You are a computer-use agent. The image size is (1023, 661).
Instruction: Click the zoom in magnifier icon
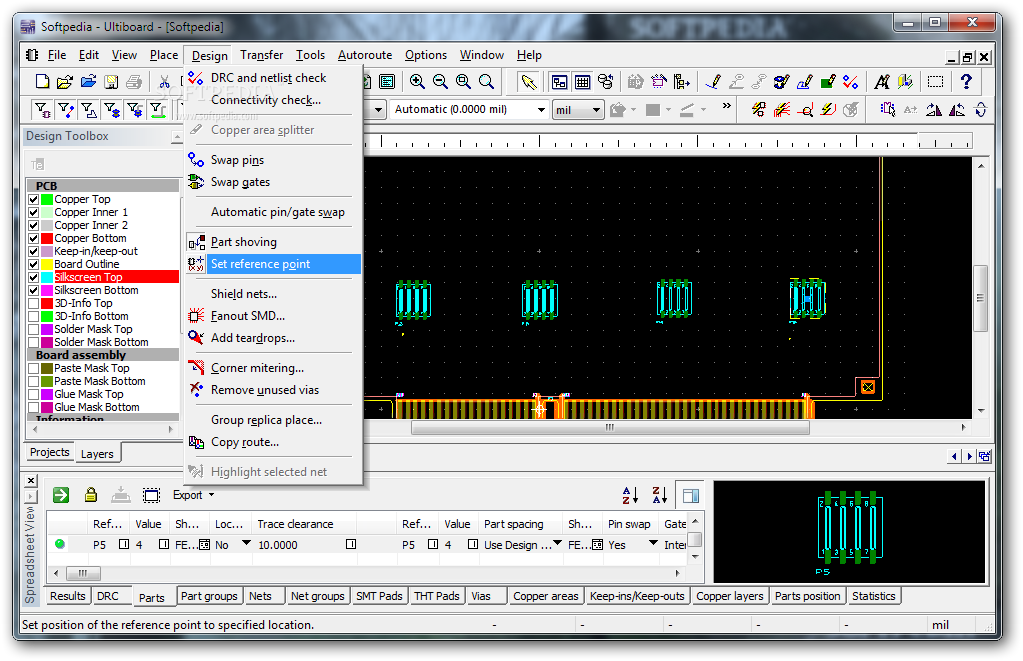[417, 82]
